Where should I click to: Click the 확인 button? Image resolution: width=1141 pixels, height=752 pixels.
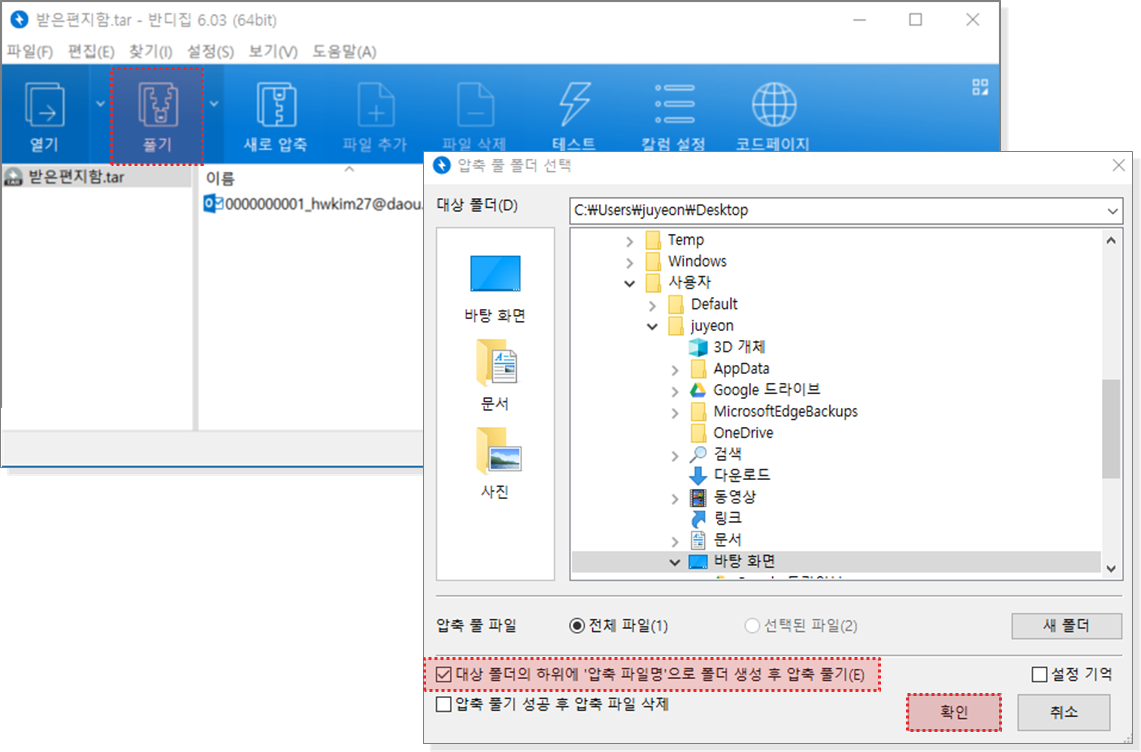[x=954, y=713]
